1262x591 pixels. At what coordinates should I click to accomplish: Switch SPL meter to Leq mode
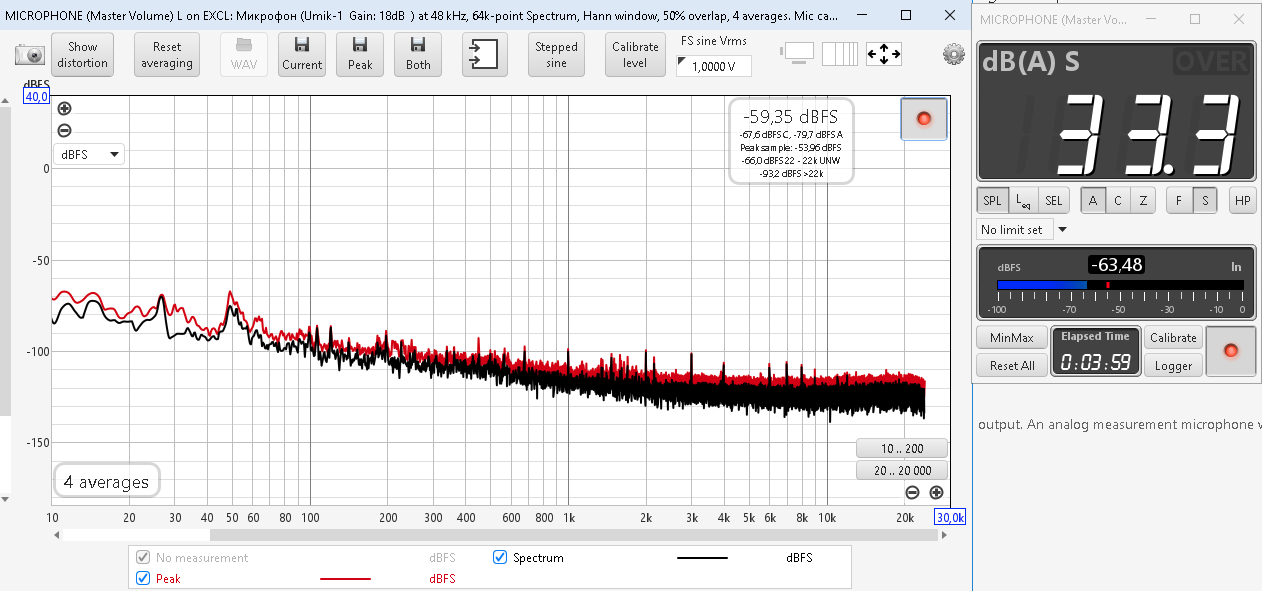1023,200
